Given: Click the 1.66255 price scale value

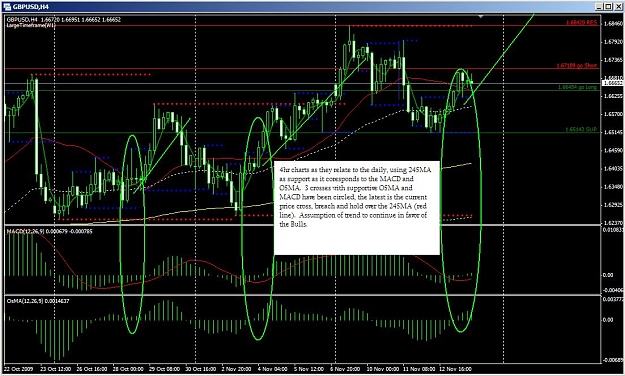Looking at the screenshot, I should 613,96.
